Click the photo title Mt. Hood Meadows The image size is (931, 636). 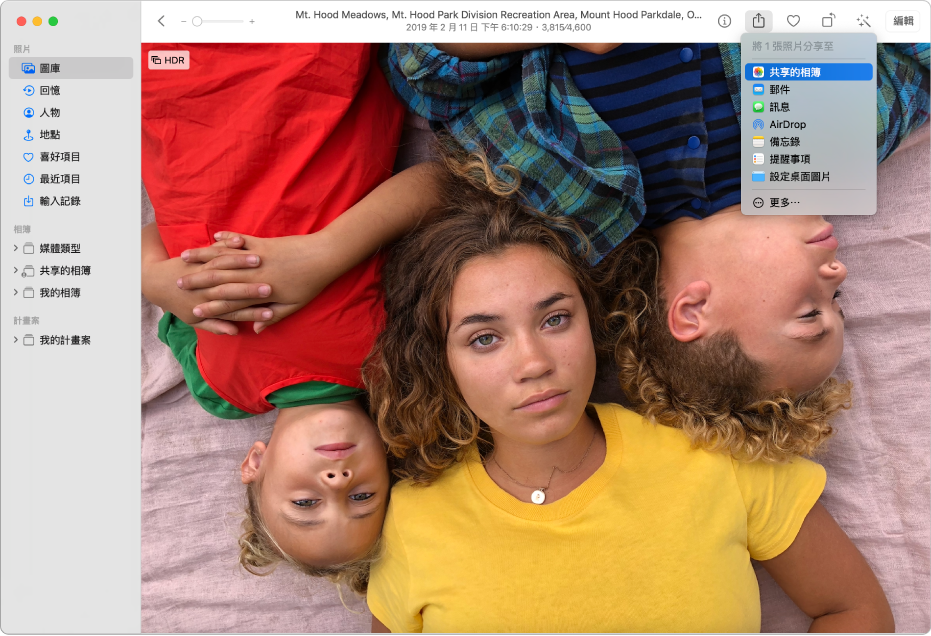tap(499, 15)
